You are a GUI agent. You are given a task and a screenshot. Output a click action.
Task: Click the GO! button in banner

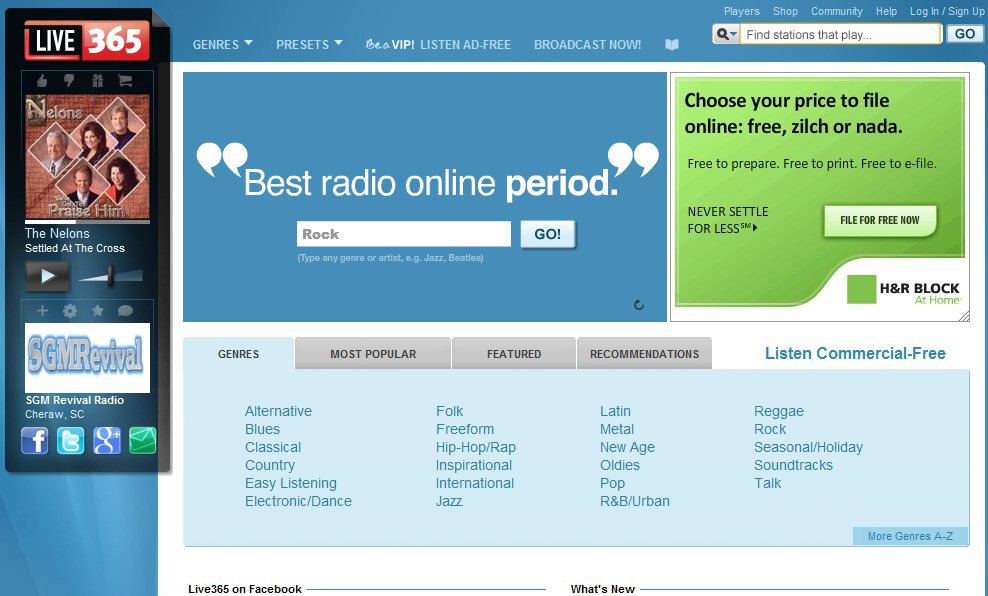(548, 234)
